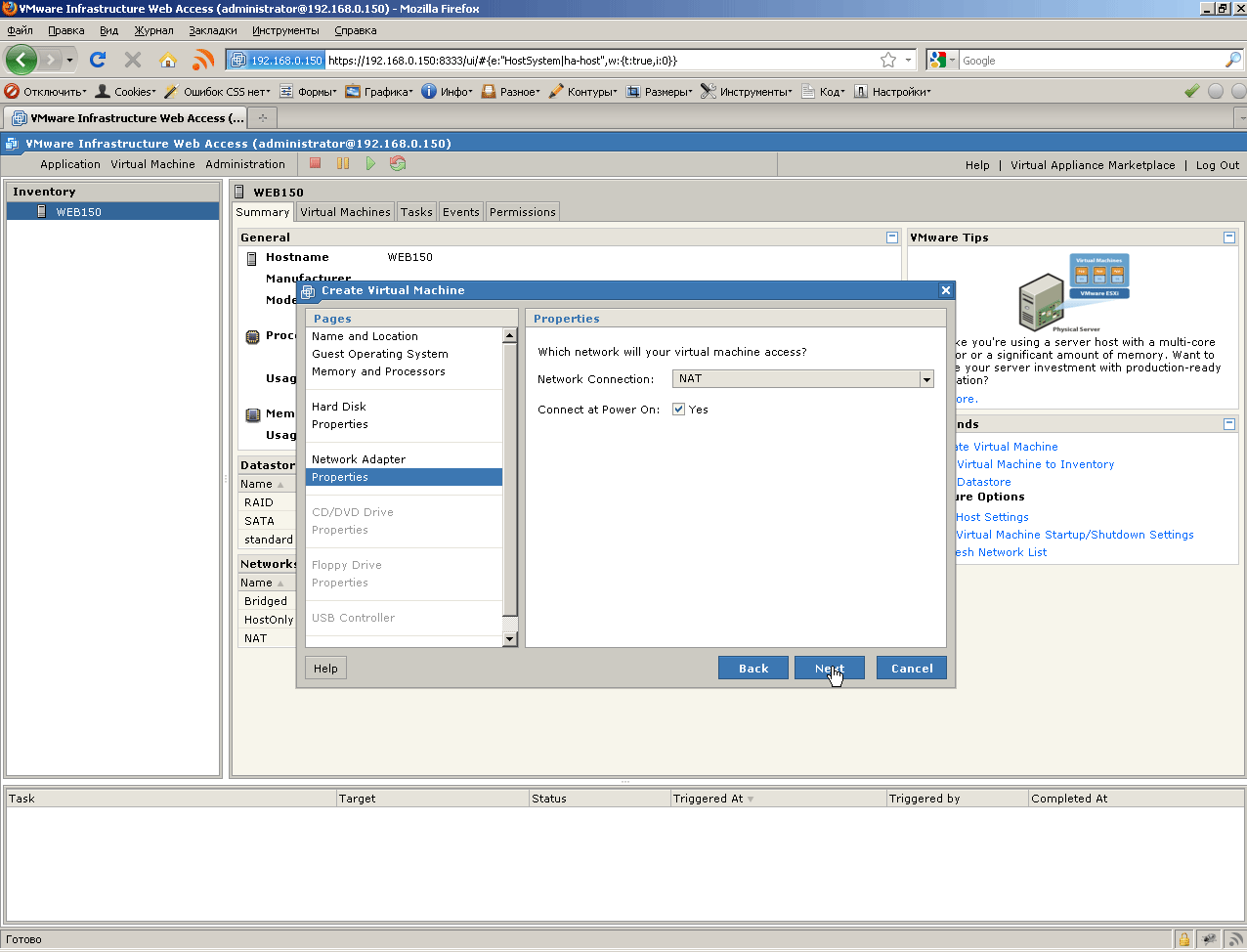Click the lock icon in status bar
This screenshot has width=1247, height=952.
pyautogui.click(x=1184, y=939)
